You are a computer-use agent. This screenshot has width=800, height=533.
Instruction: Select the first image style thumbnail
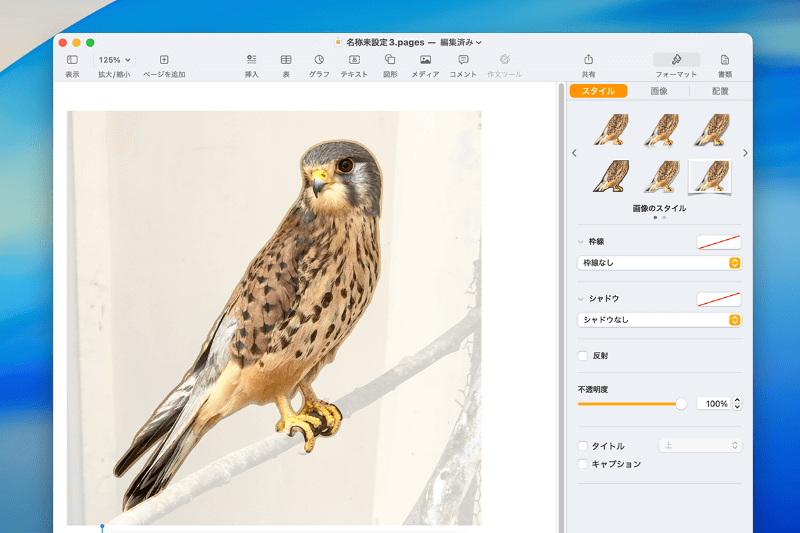[611, 130]
